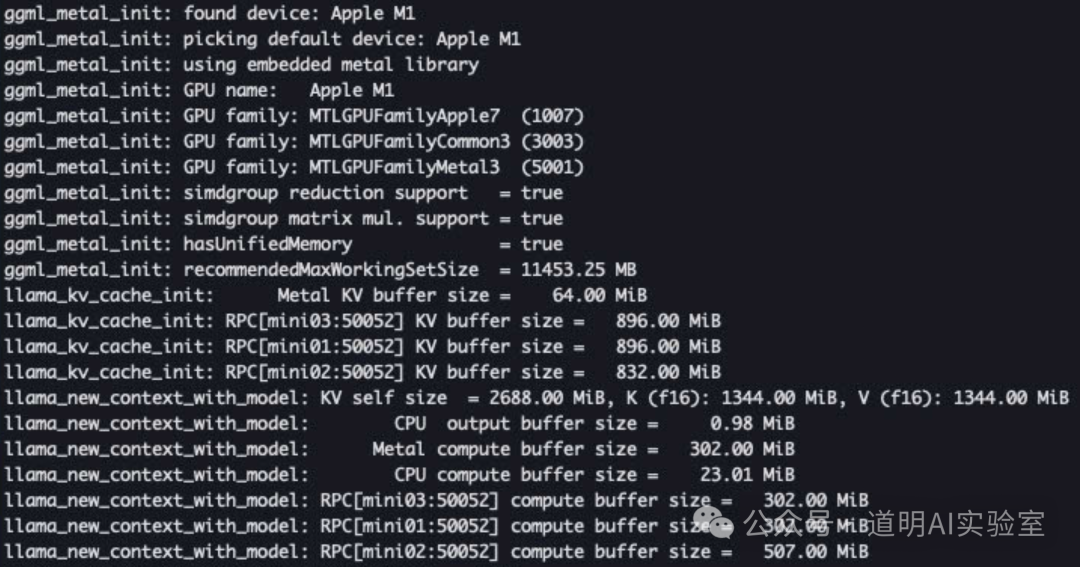Screen dimensions: 1080x567
Task: Select the 'found device: Apple M1' line
Action: [298, 14]
